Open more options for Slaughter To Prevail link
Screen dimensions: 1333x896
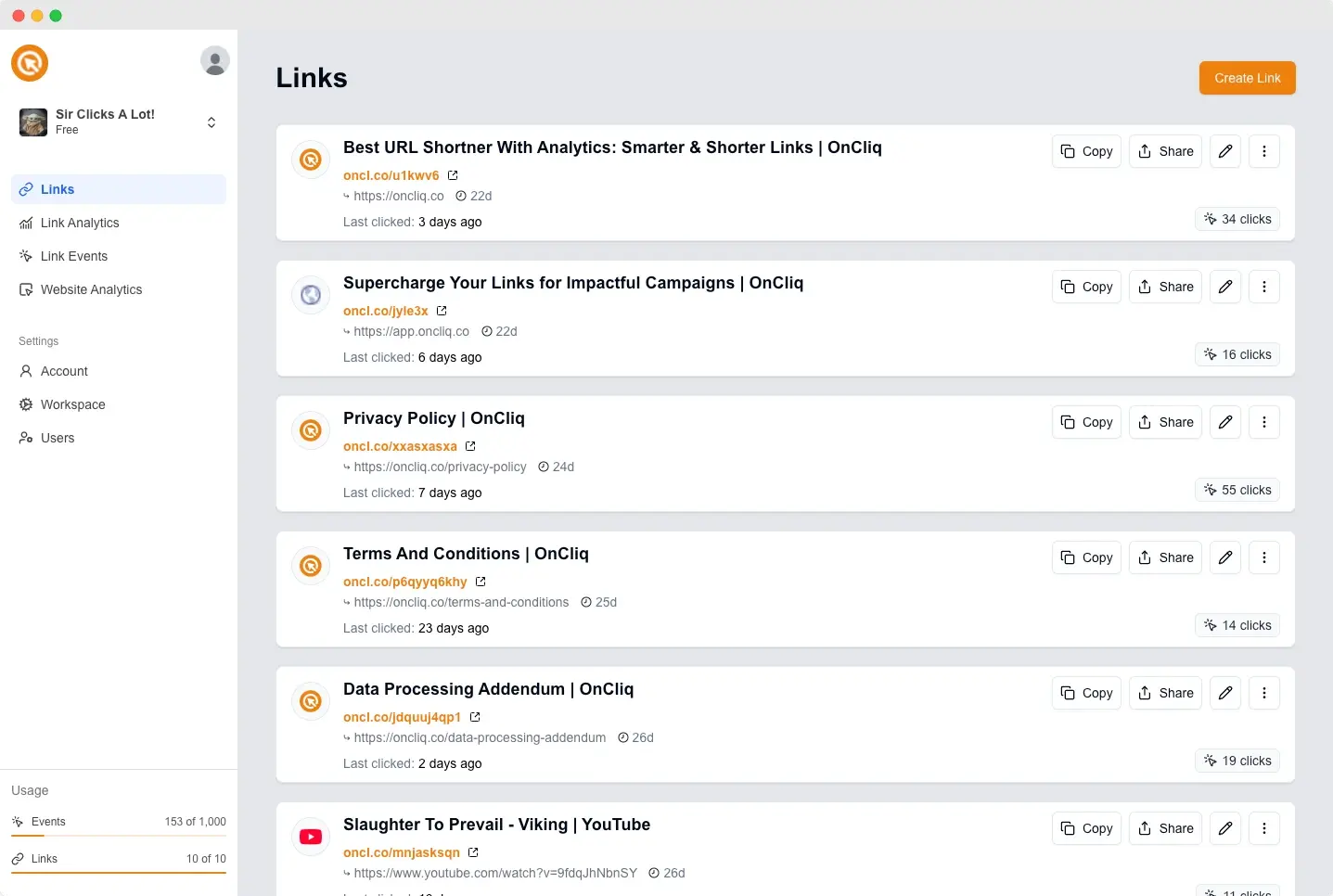[1264, 828]
